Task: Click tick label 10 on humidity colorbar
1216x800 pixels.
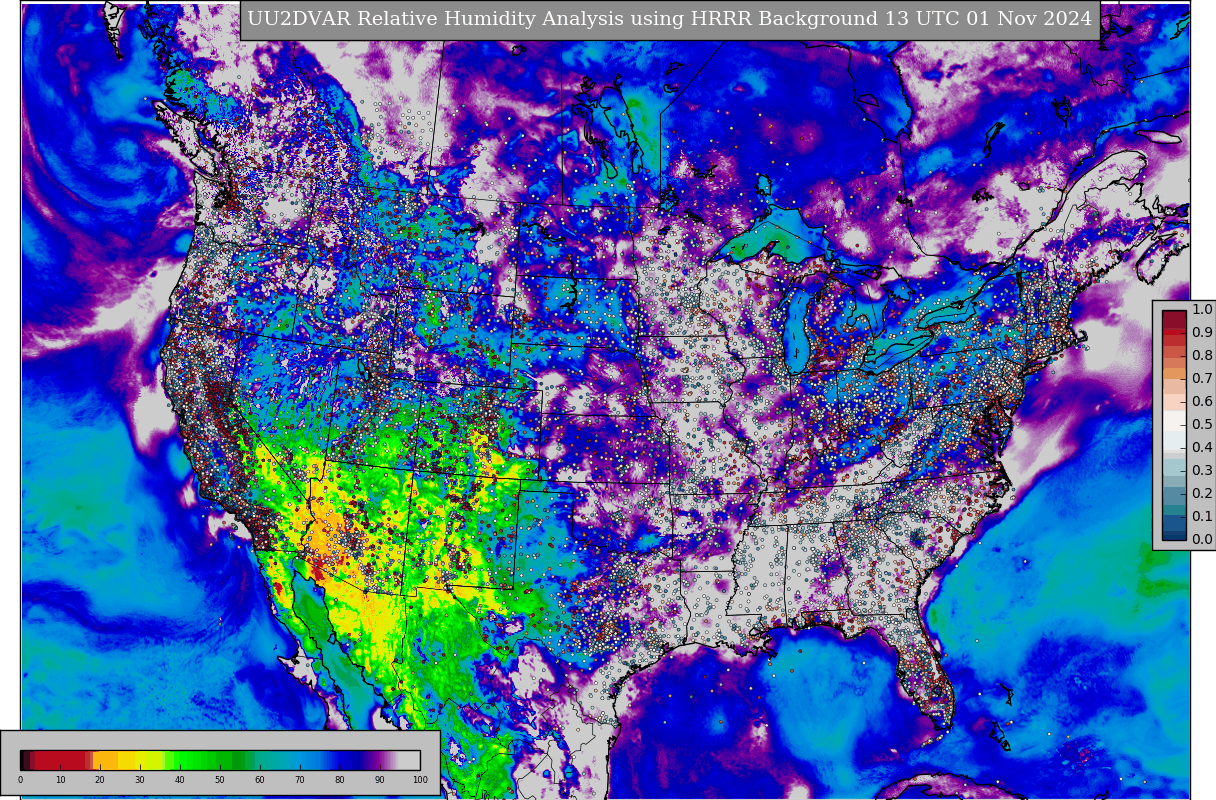Action: [x=60, y=780]
